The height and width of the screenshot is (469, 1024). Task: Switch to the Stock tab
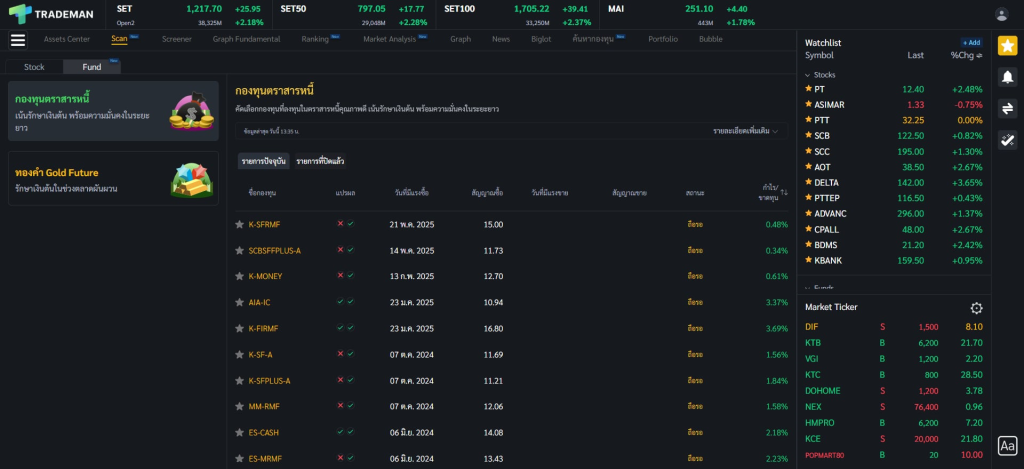coord(34,67)
